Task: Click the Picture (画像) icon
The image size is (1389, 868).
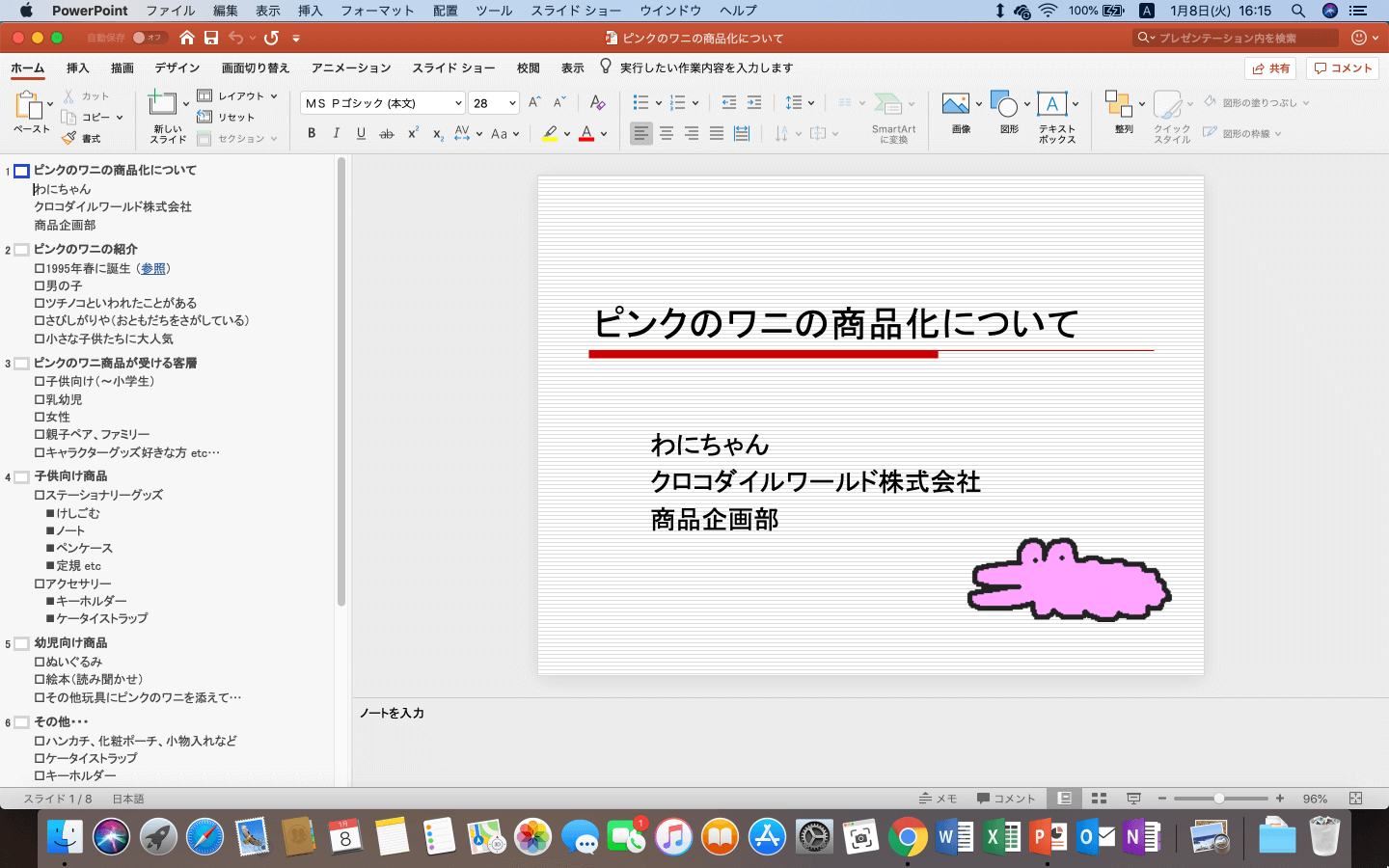Action: tap(955, 105)
